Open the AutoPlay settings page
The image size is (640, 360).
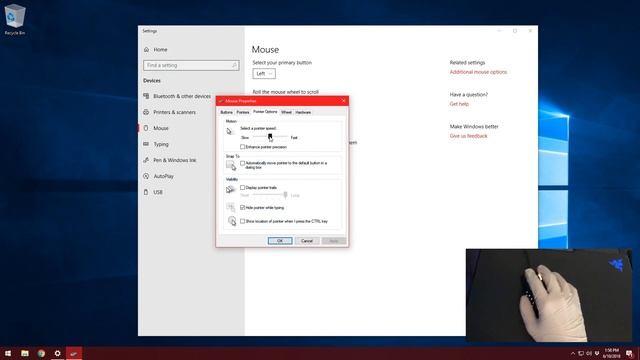163,176
